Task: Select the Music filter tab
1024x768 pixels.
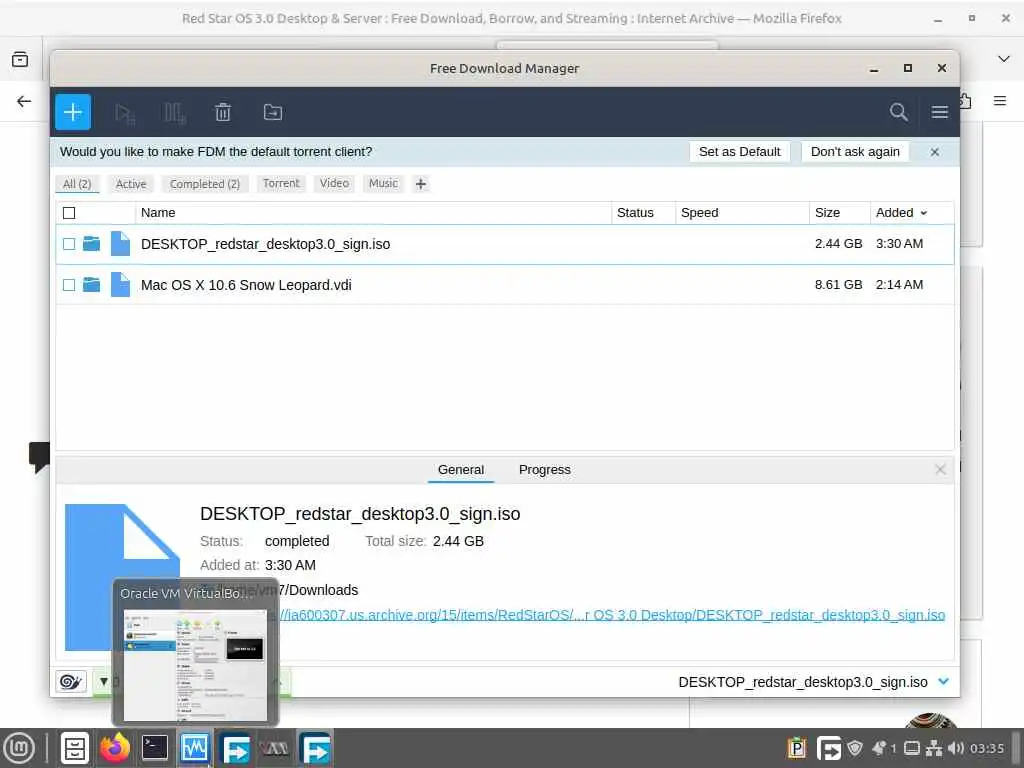Action: [x=383, y=184]
